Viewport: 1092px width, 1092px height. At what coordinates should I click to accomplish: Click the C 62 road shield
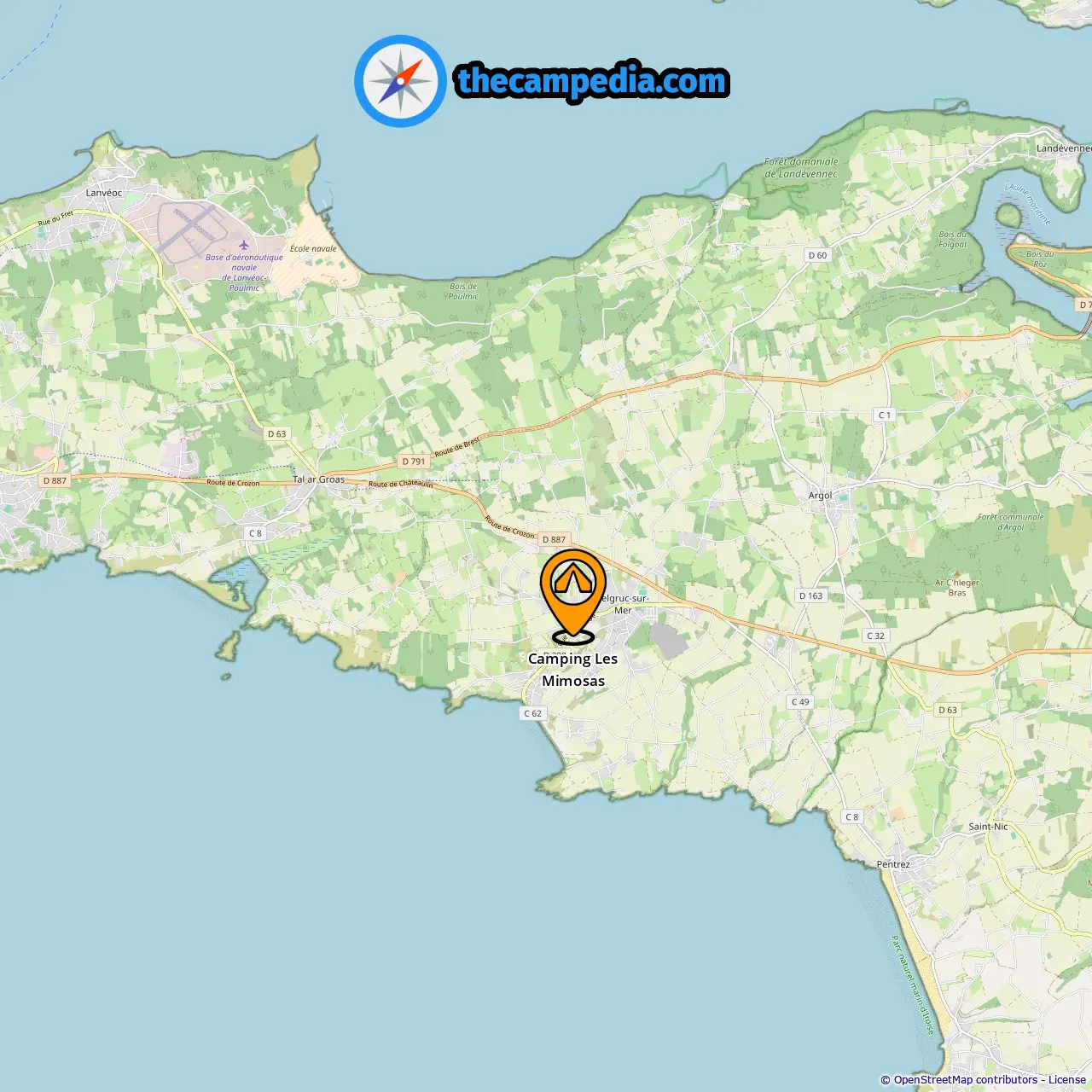click(533, 713)
